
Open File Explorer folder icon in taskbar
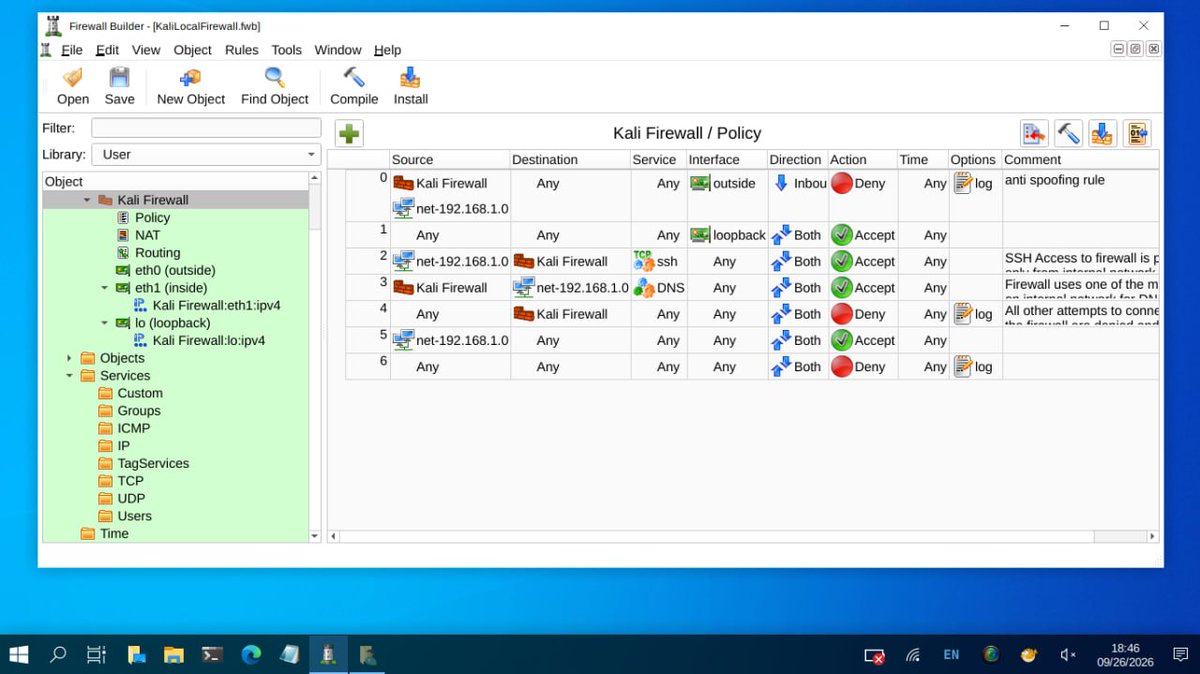point(174,655)
